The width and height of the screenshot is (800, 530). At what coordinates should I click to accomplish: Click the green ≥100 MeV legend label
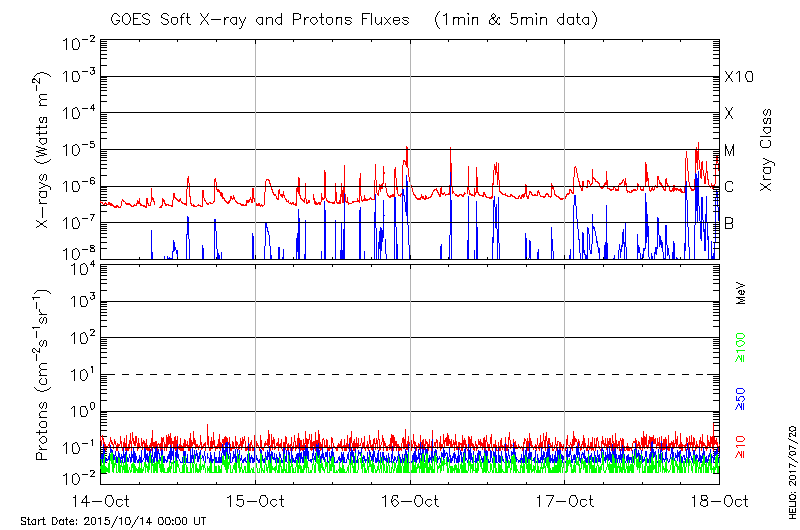coord(742,348)
